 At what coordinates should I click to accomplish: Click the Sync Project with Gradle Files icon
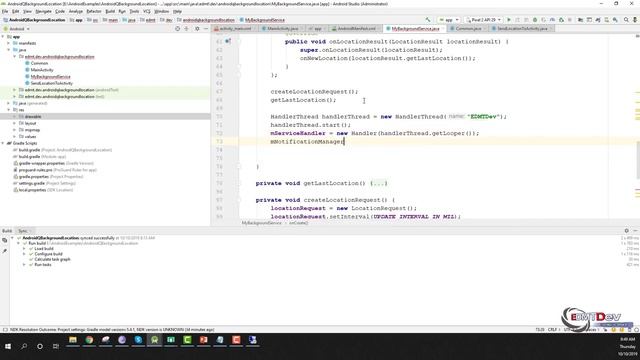pyautogui.click(x=598, y=20)
